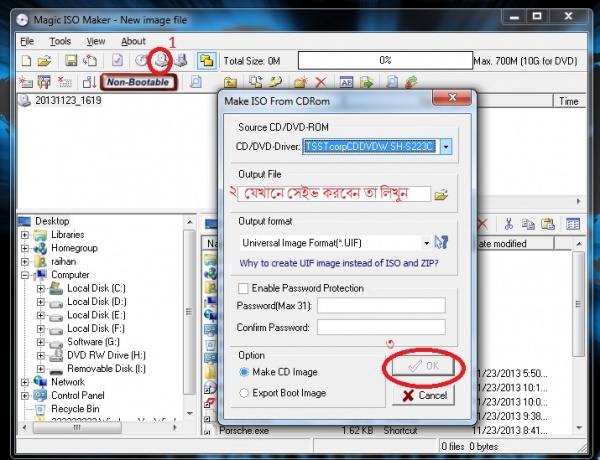Click the Add files icon in second toolbar
The width and height of the screenshot is (600, 460).
pyautogui.click(x=26, y=82)
